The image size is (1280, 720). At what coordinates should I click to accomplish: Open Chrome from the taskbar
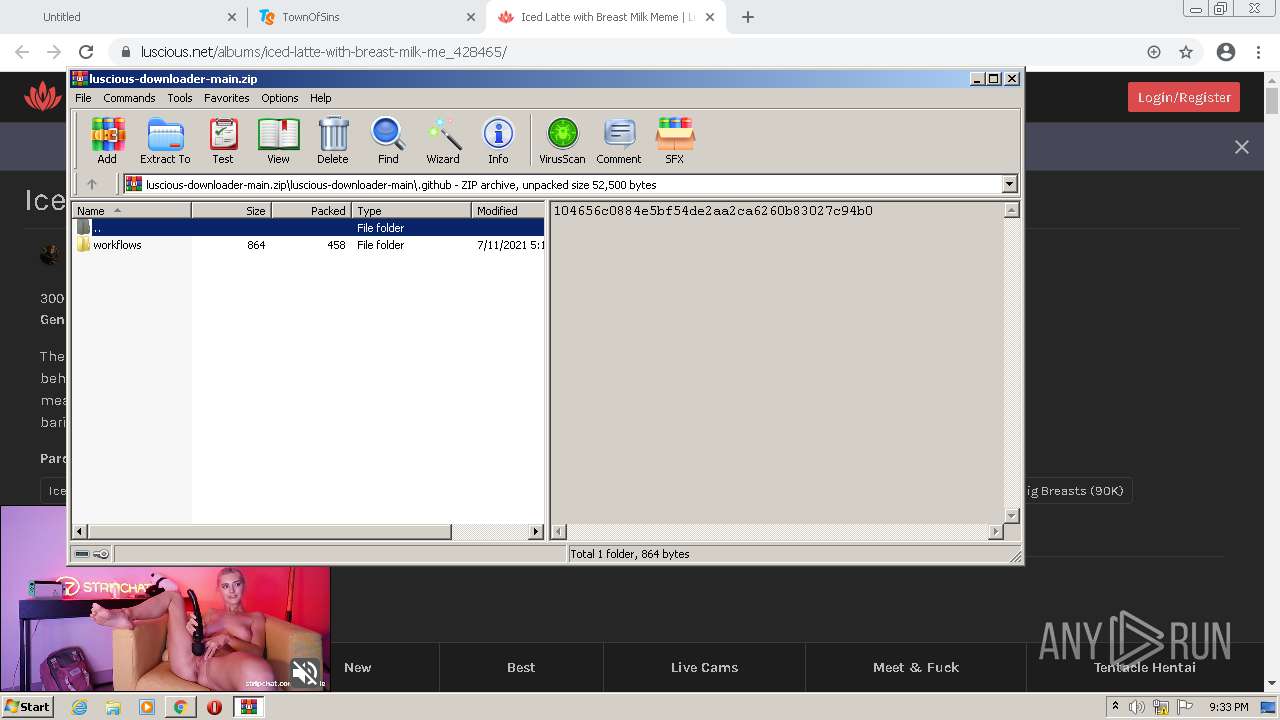[180, 707]
